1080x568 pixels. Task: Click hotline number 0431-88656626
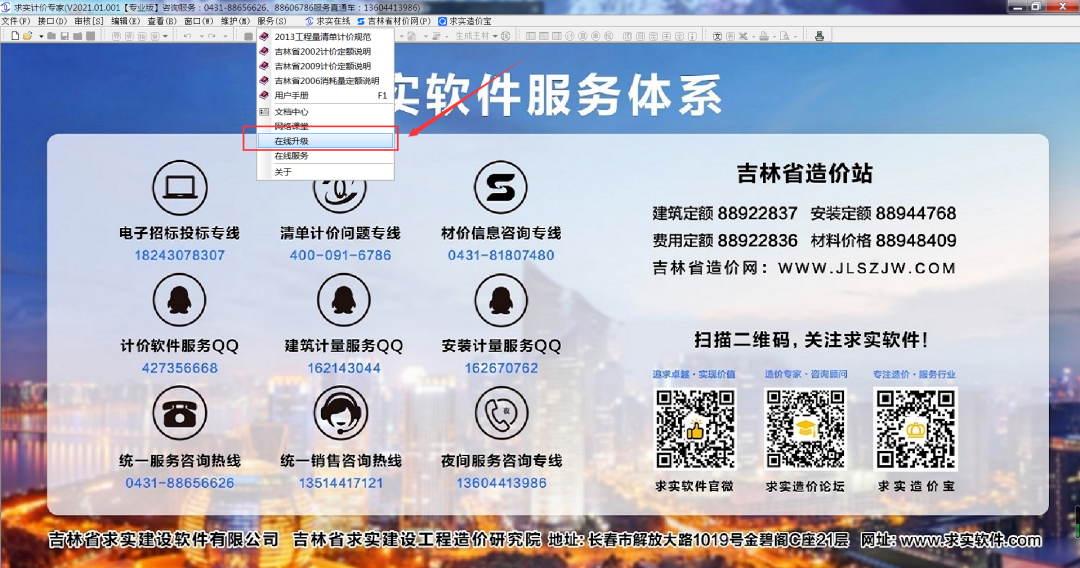point(179,483)
